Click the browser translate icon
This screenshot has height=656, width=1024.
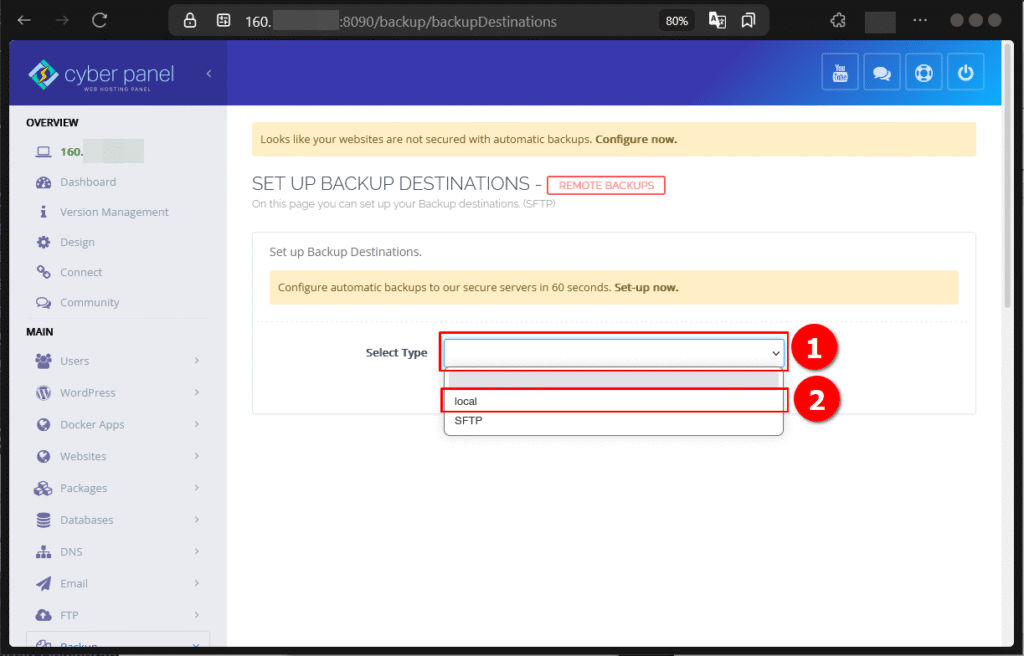click(x=717, y=19)
